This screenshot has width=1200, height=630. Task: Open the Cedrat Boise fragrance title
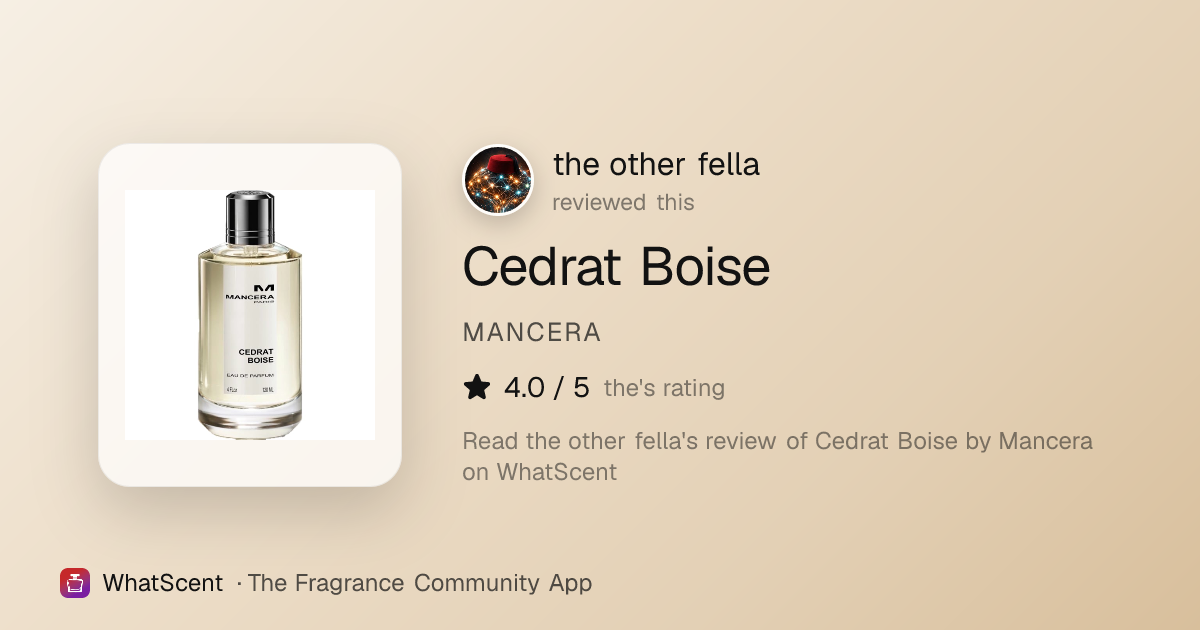tap(616, 267)
